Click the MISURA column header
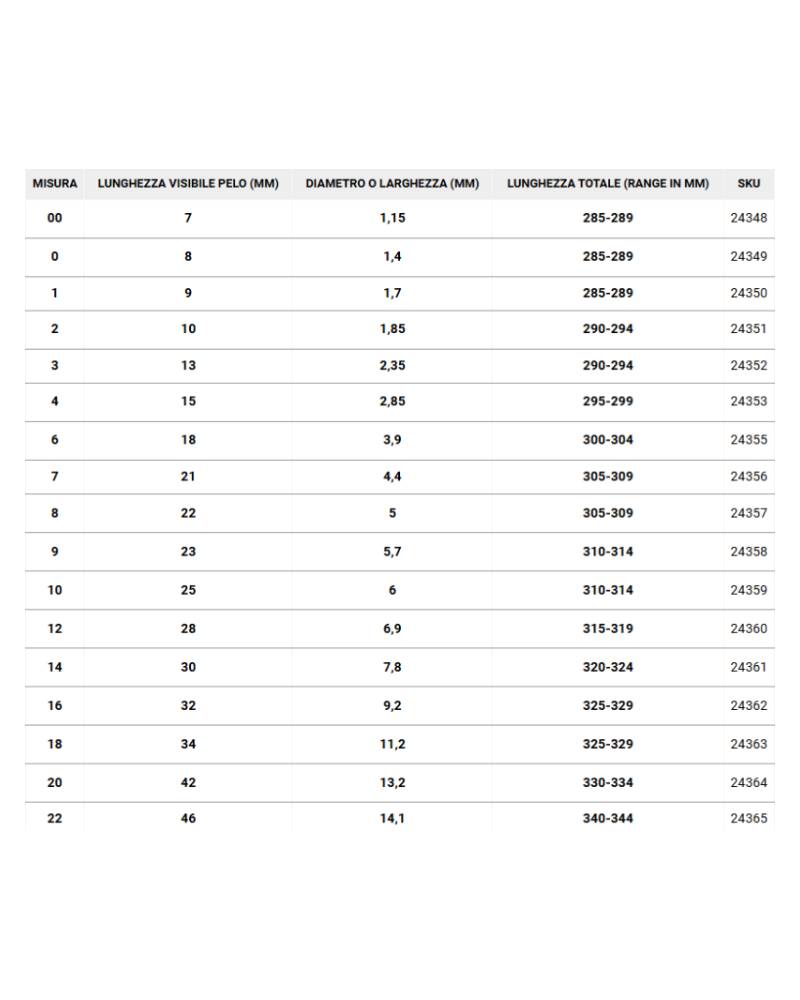The image size is (800, 1000). 55,184
